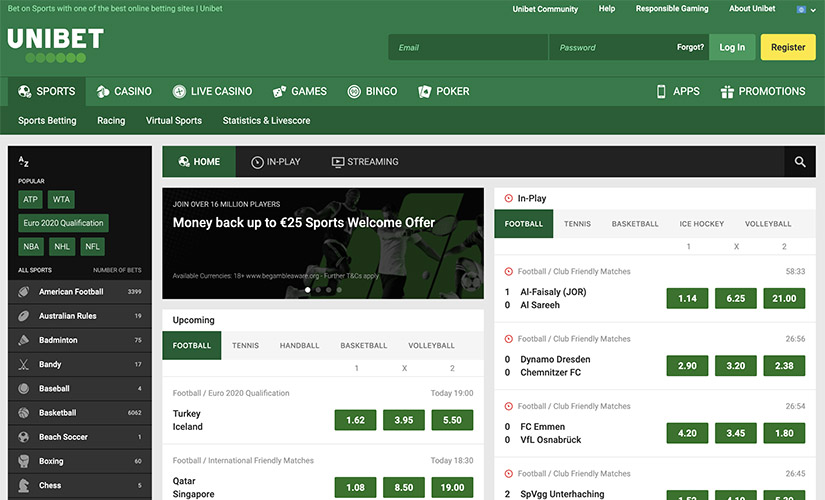The width and height of the screenshot is (825, 500).
Task: Click the Casino chips icon
Action: (x=103, y=92)
